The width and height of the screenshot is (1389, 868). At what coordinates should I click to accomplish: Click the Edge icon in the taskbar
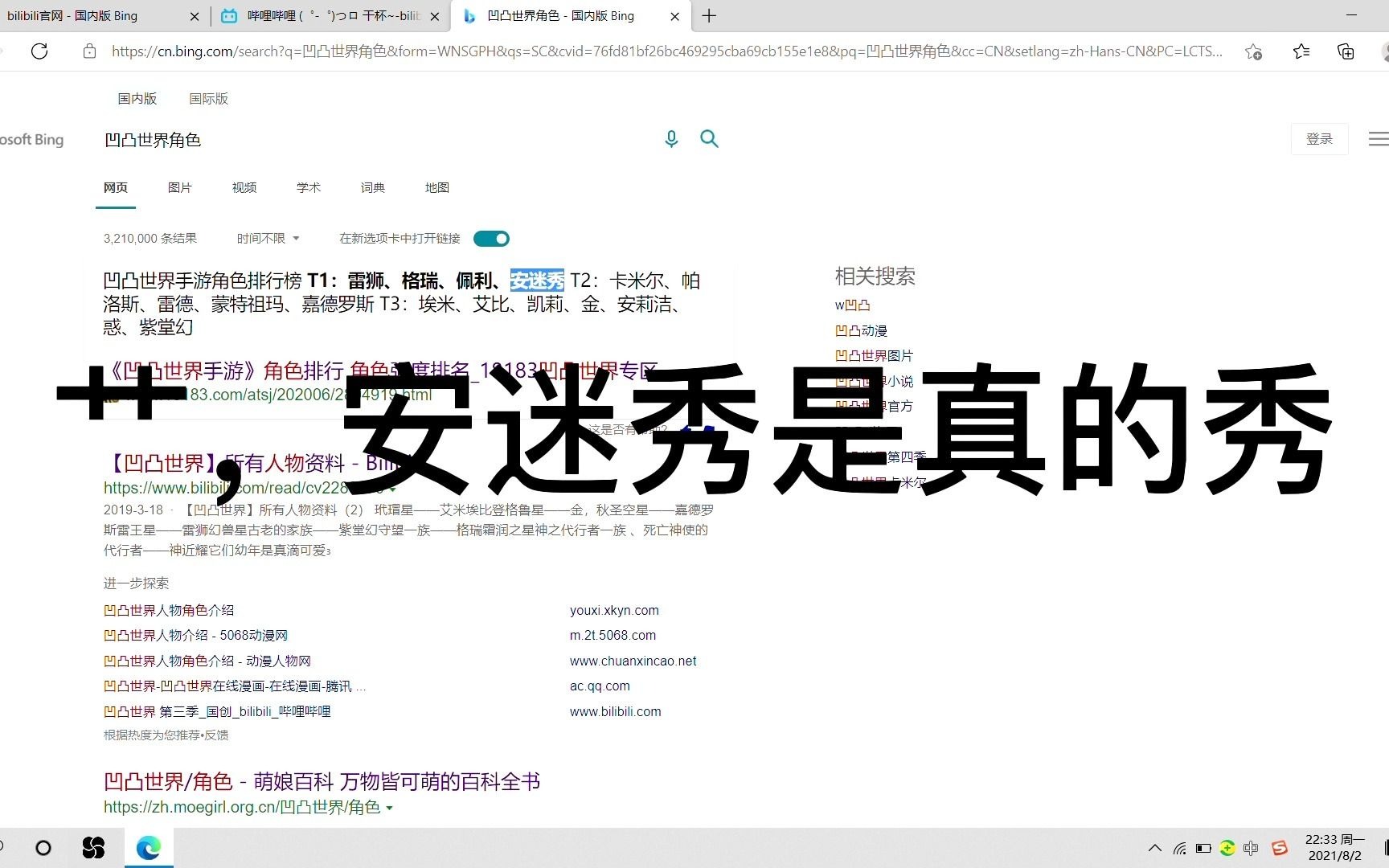[148, 848]
